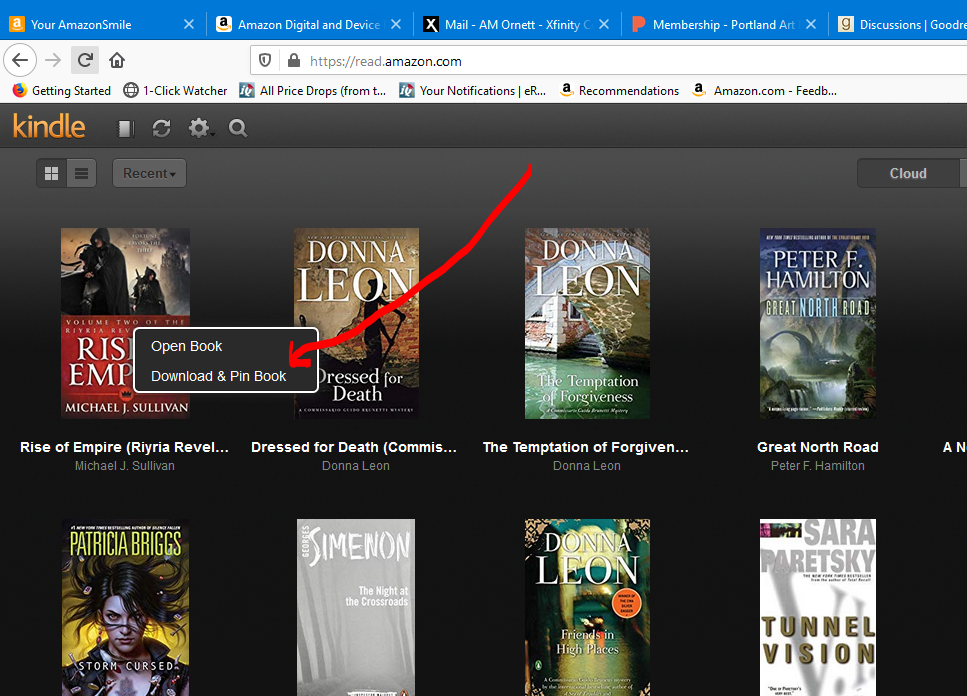This screenshot has height=696, width=967.
Task: Click the Kindle search magnifier icon
Action: (x=238, y=128)
